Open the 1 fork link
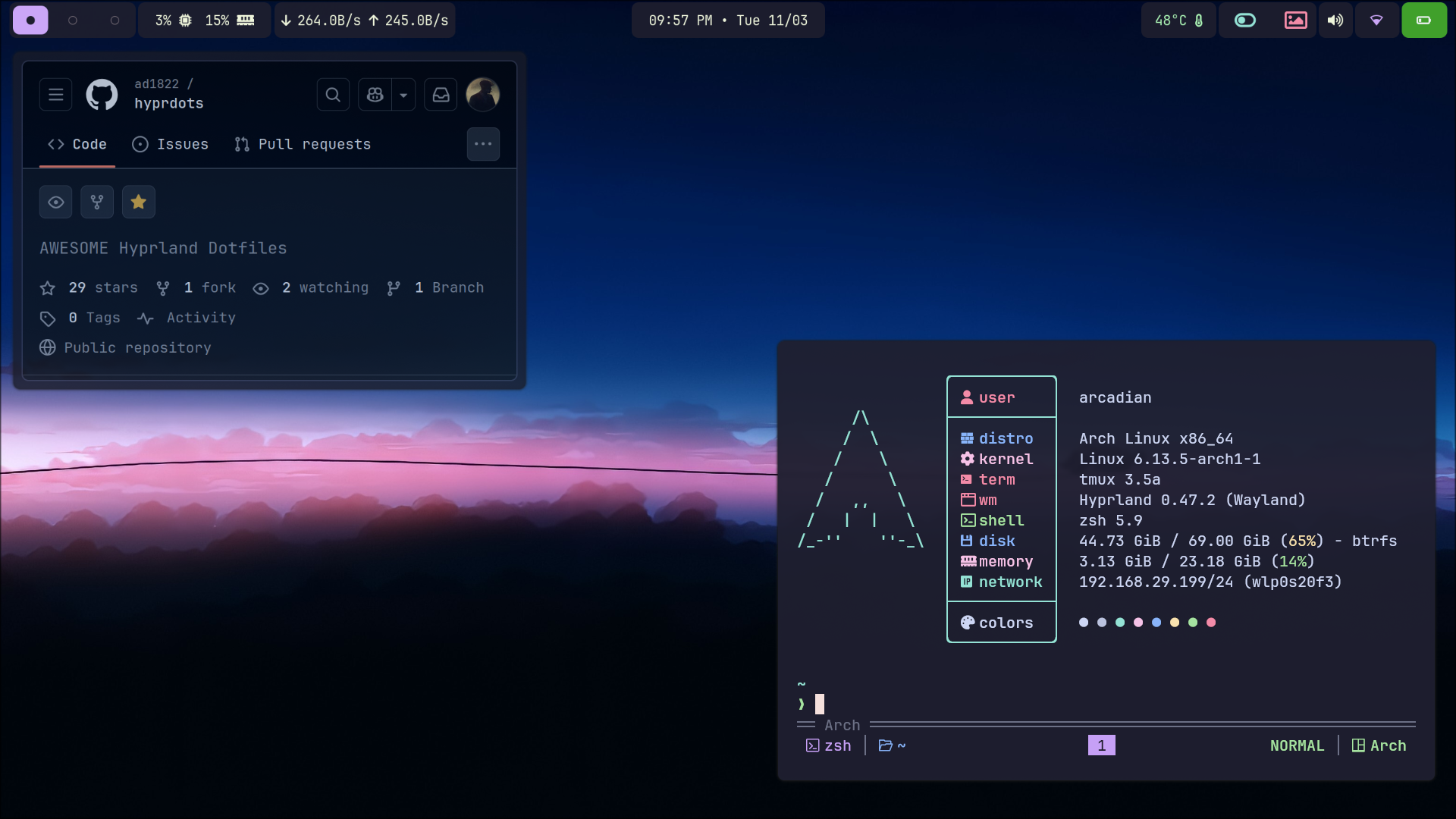The image size is (1456, 819). click(x=196, y=288)
